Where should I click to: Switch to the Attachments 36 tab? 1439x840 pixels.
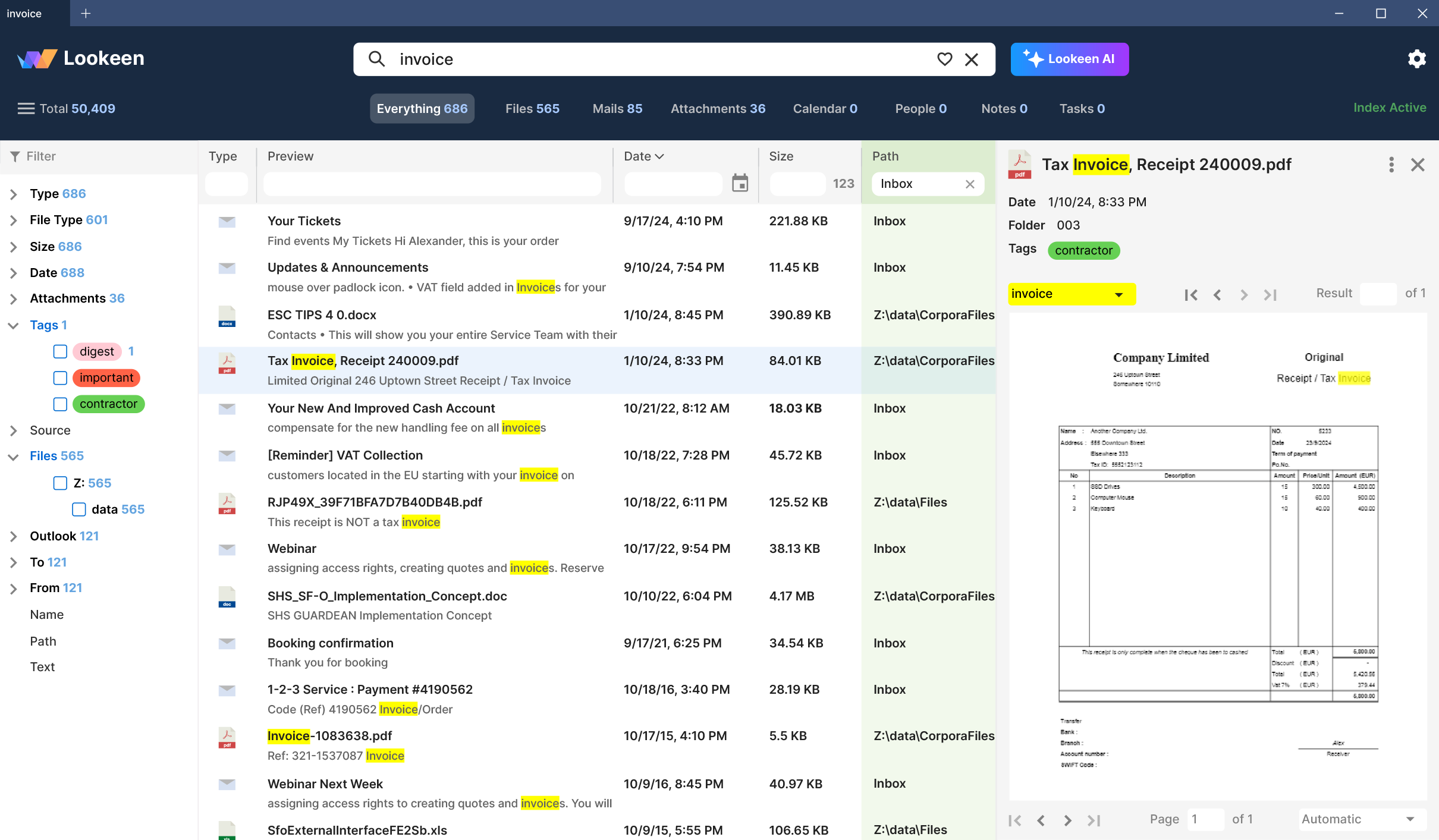[718, 108]
